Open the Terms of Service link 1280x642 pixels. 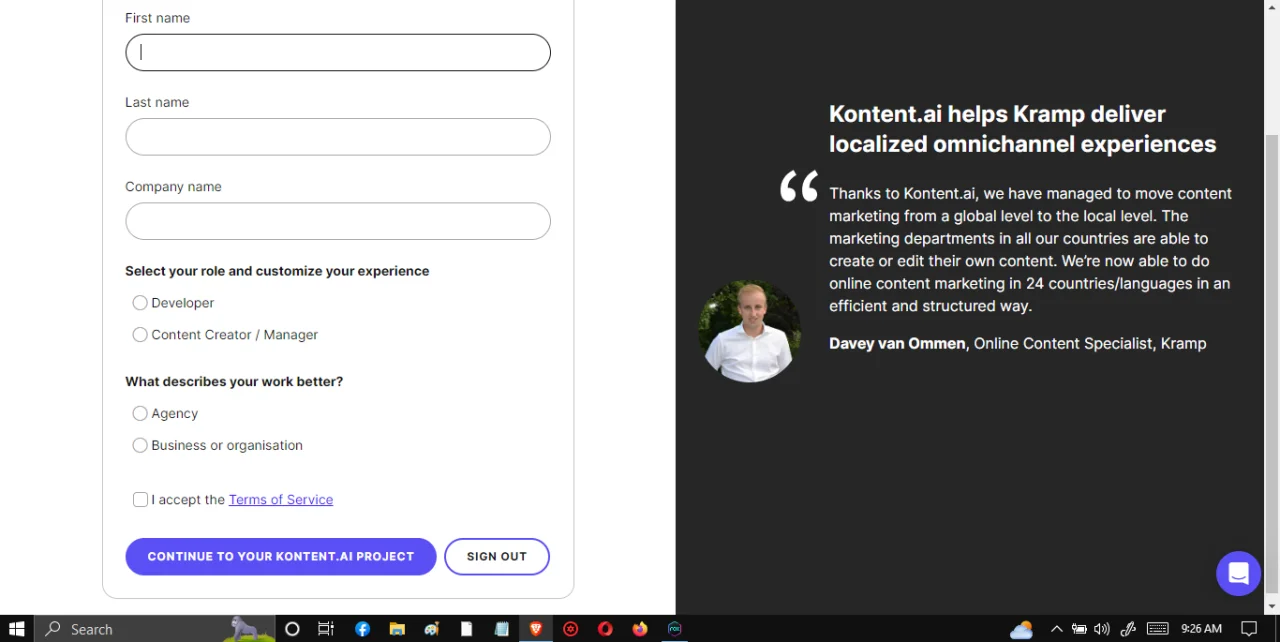(281, 500)
